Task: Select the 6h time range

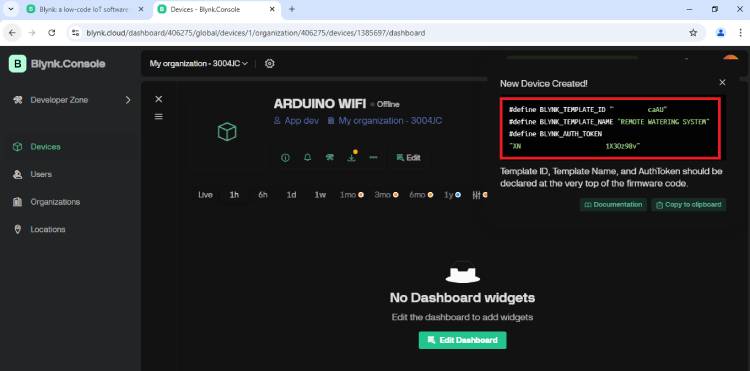Action: [x=263, y=195]
